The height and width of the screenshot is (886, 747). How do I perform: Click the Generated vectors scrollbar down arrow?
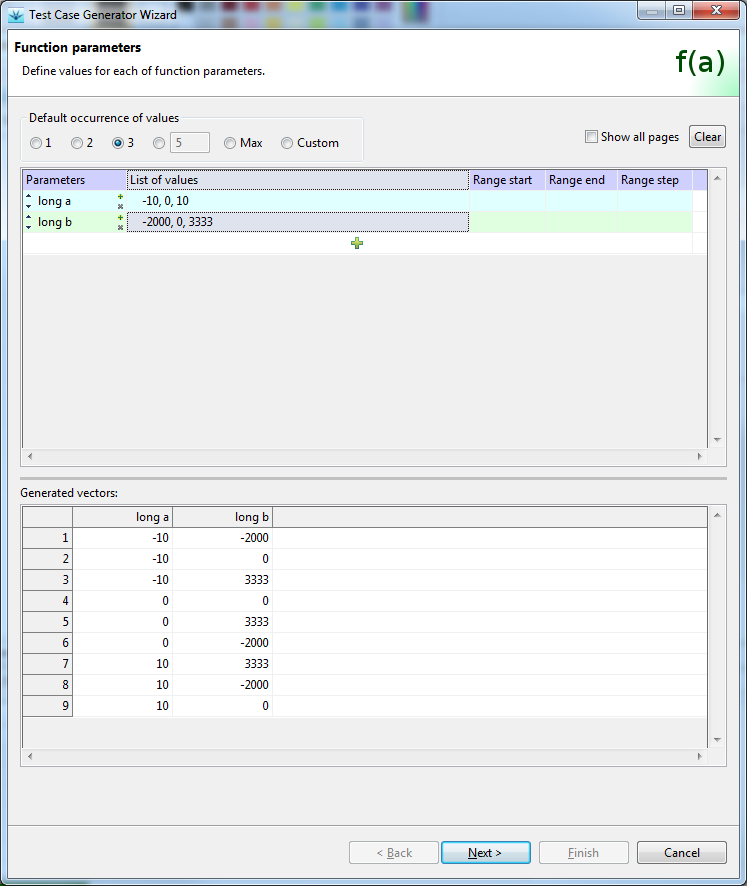[716, 740]
